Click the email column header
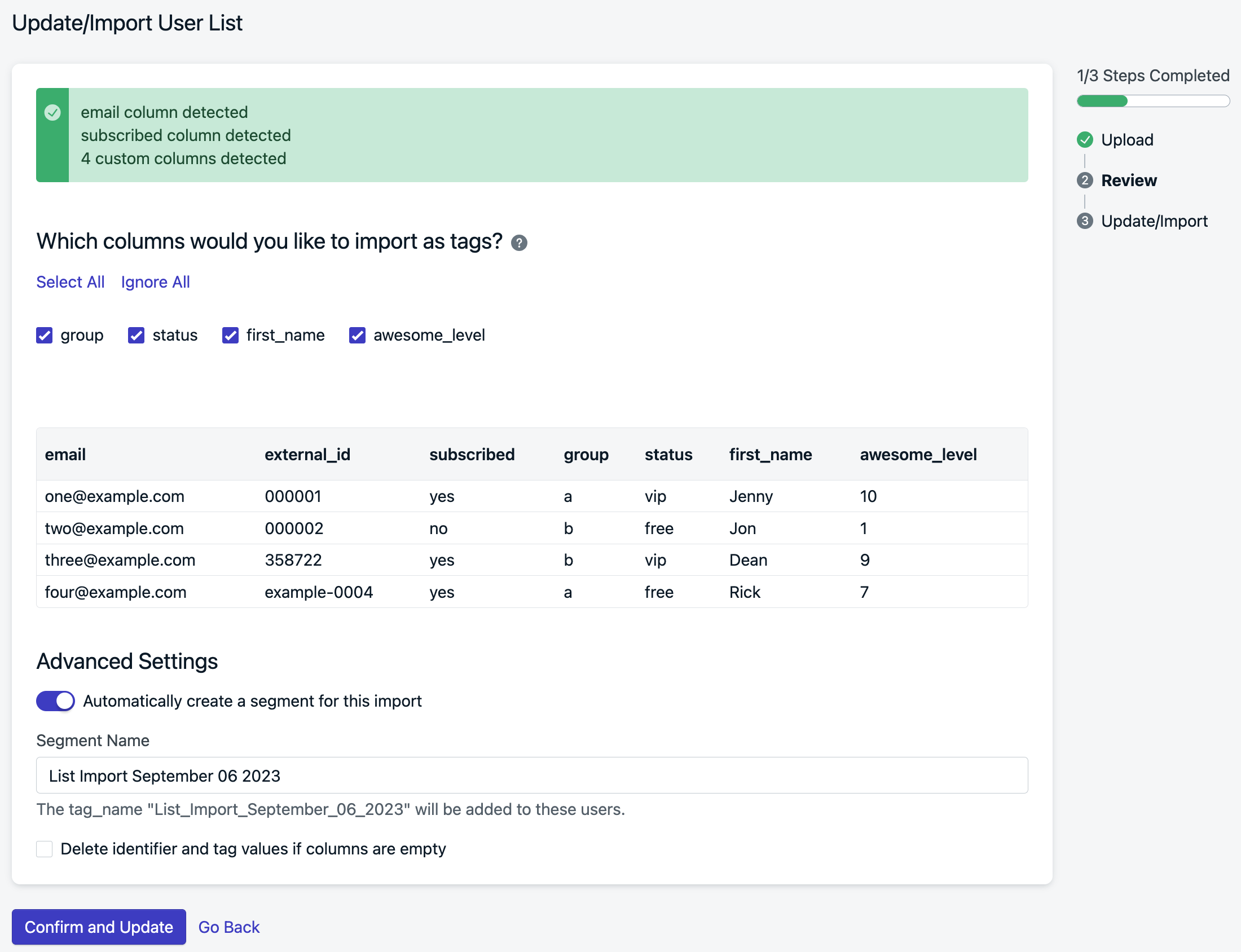The height and width of the screenshot is (952, 1241). click(x=65, y=455)
